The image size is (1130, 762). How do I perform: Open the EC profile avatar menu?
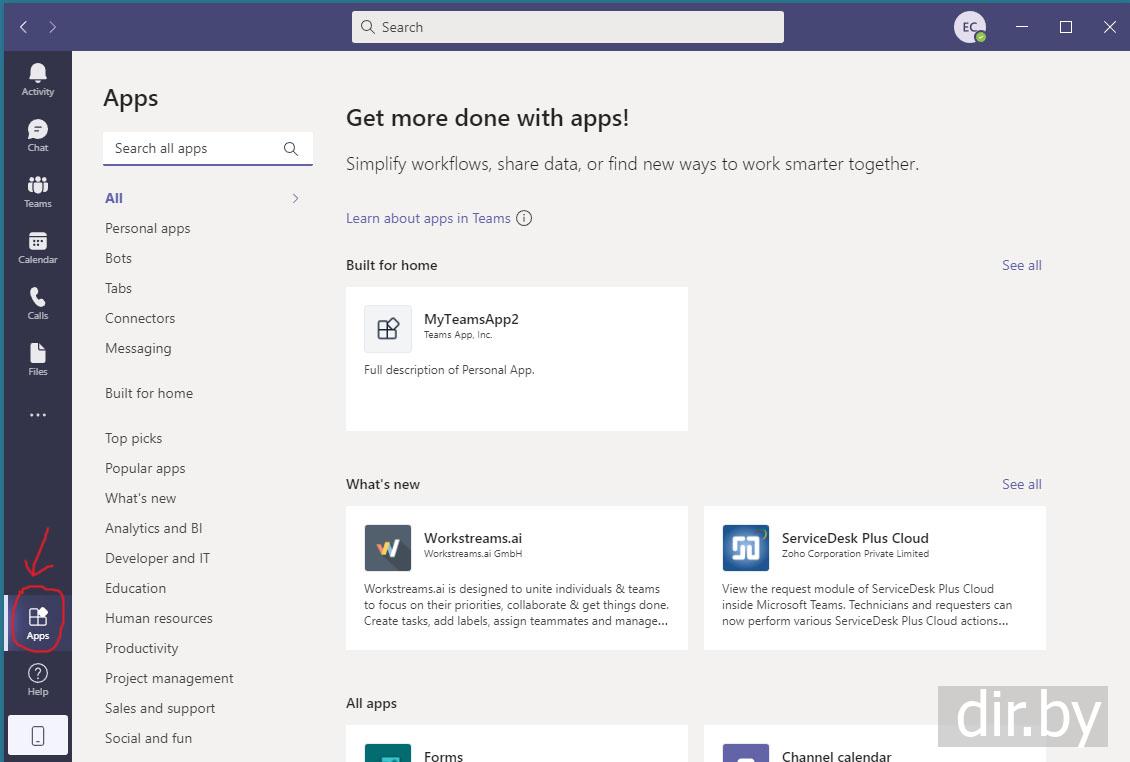click(x=969, y=27)
